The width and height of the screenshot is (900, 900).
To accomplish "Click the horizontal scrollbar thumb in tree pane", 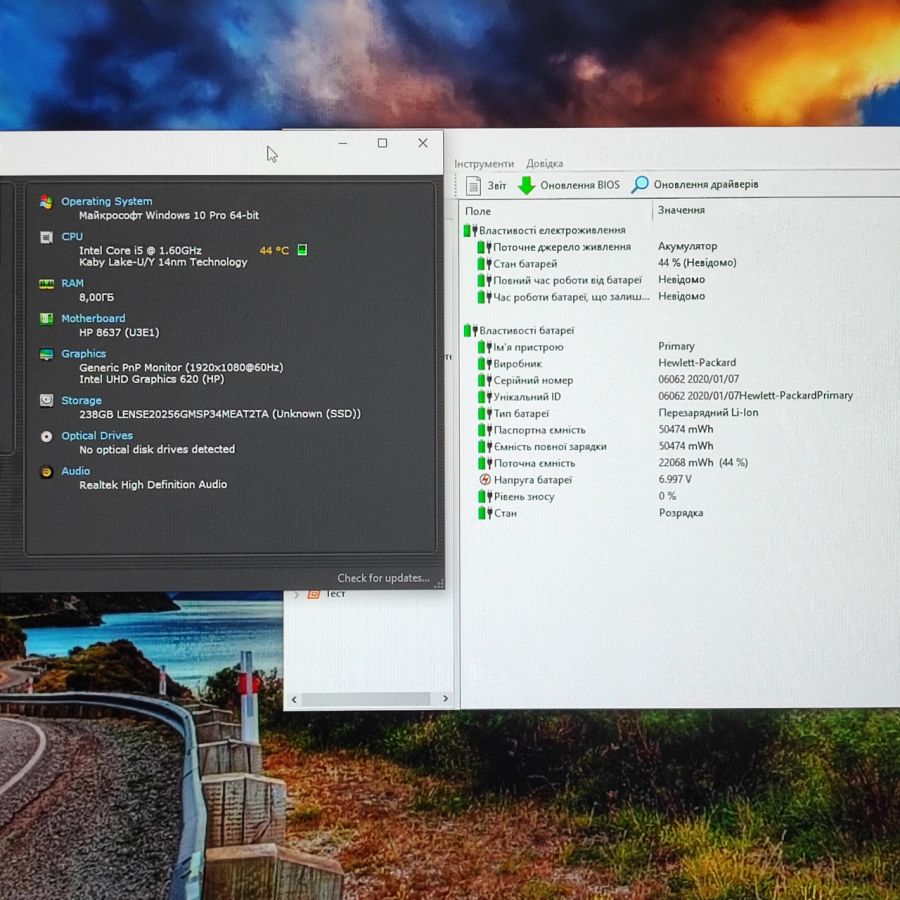I will [366, 699].
